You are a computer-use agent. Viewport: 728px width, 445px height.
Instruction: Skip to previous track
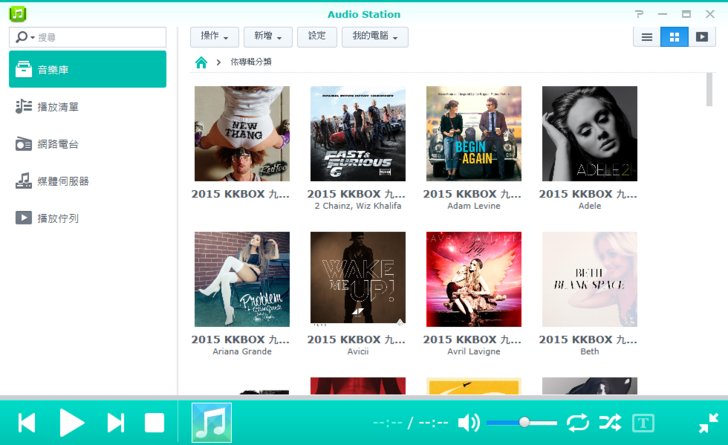tap(26, 423)
